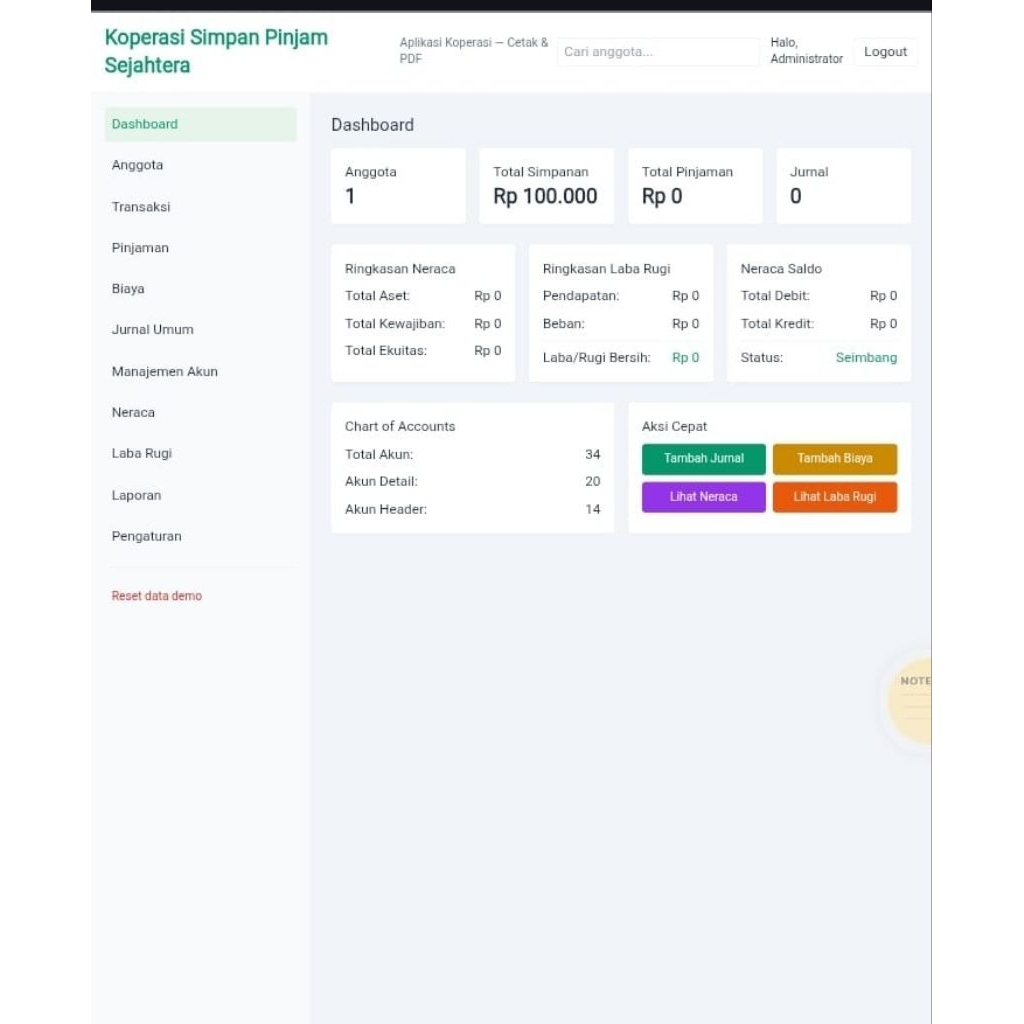1024x1024 pixels.
Task: Click the Dashboard page heading
Action: point(372,125)
